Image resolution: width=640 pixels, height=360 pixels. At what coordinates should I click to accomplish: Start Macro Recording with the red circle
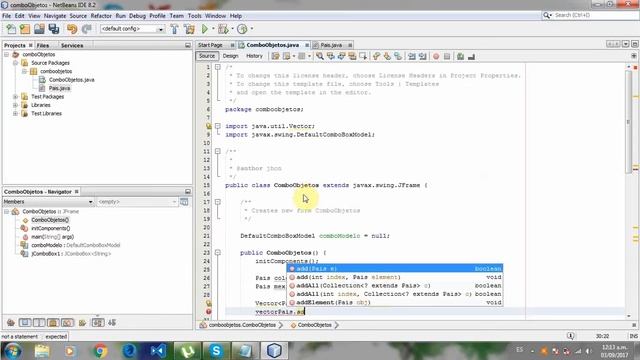click(x=436, y=56)
